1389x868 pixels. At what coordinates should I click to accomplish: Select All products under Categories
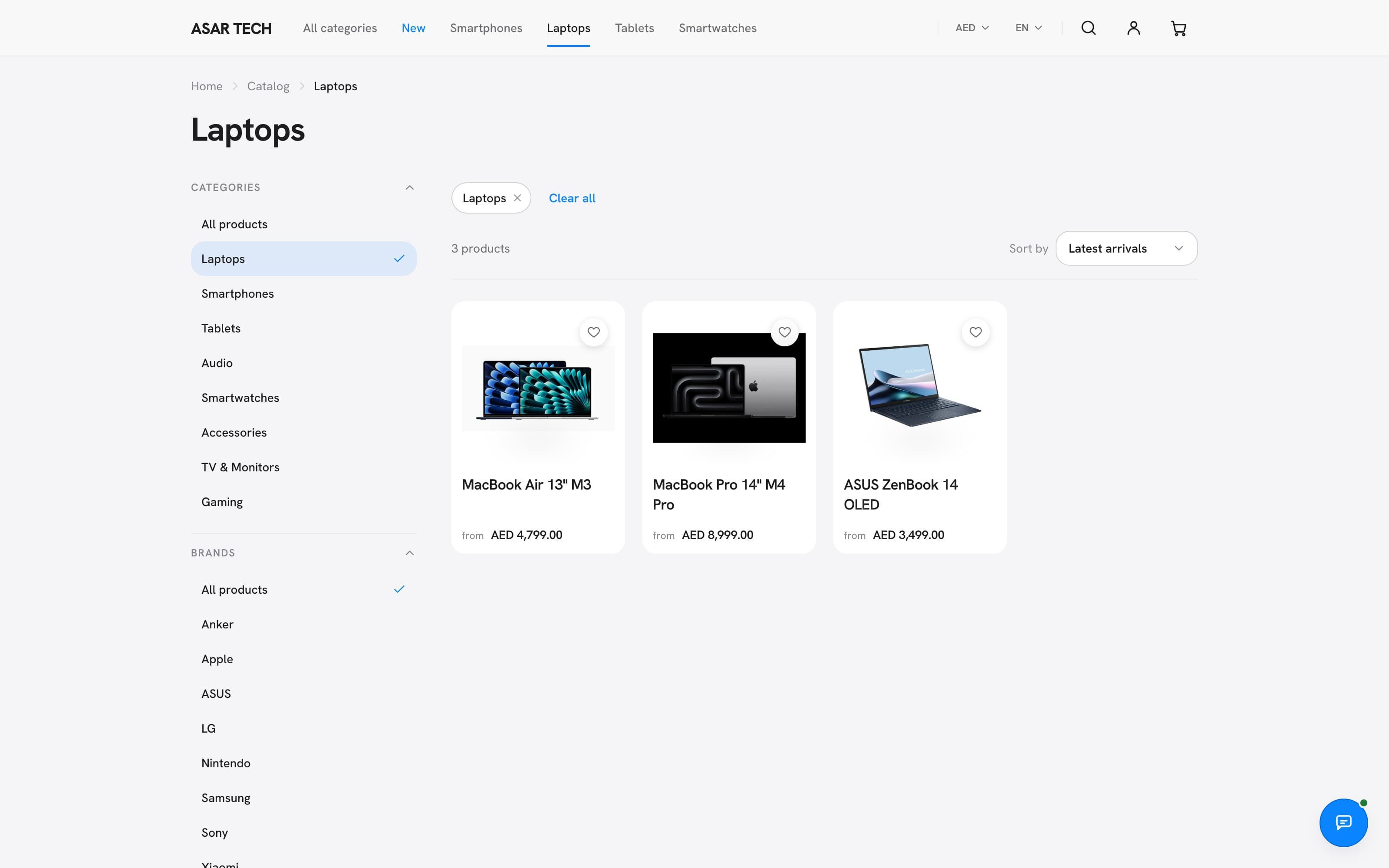coord(304,224)
